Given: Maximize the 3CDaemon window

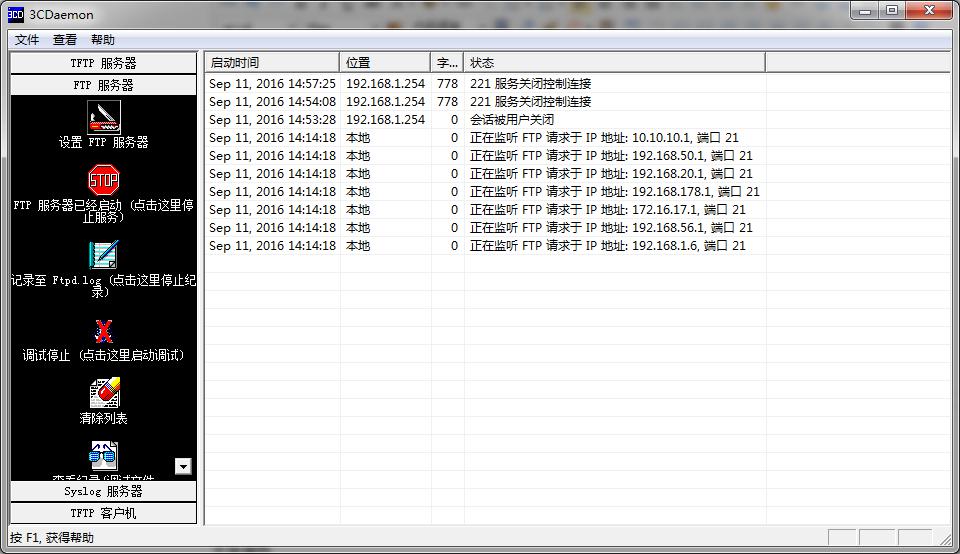Looking at the screenshot, I should (x=892, y=10).
